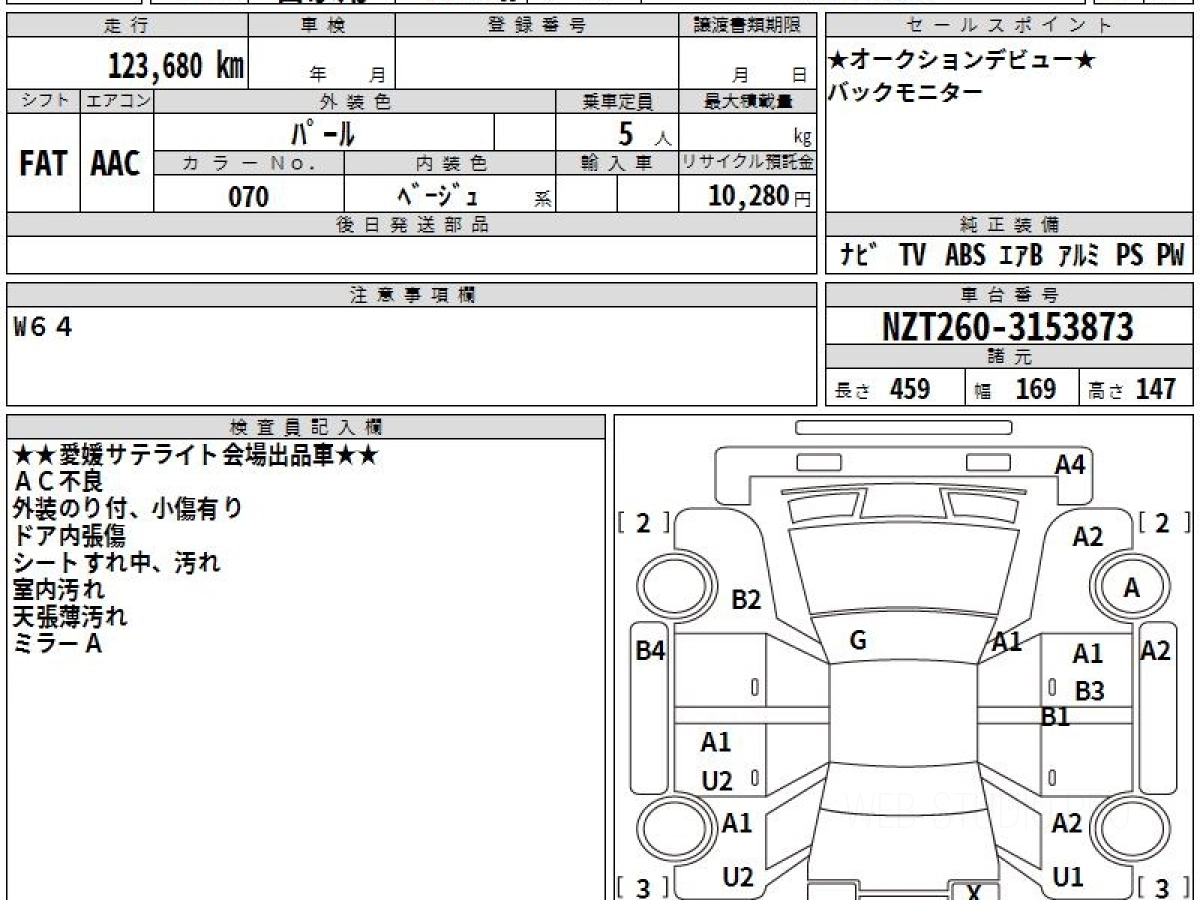Click width value 169
The image size is (1200, 900).
click(x=1035, y=389)
